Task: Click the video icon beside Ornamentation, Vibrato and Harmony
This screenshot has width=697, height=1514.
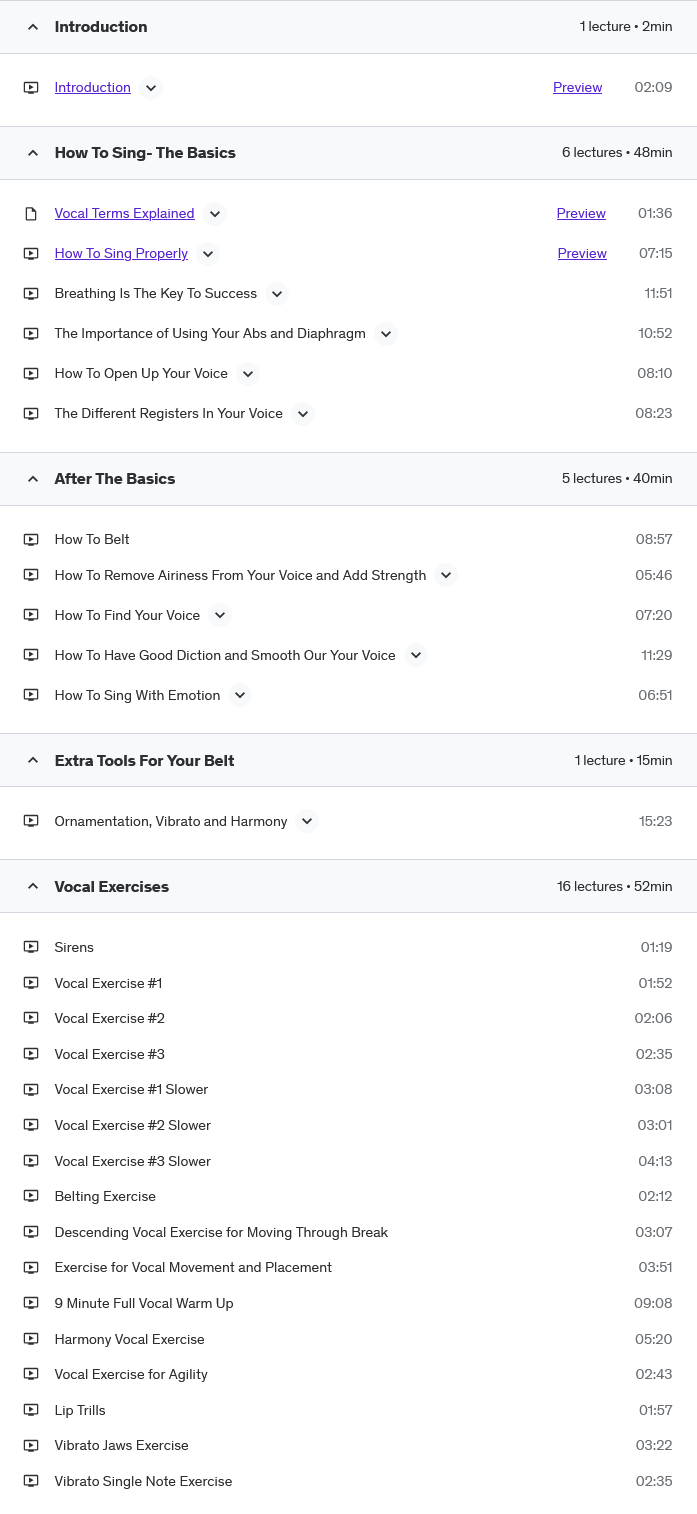Action: pos(31,821)
